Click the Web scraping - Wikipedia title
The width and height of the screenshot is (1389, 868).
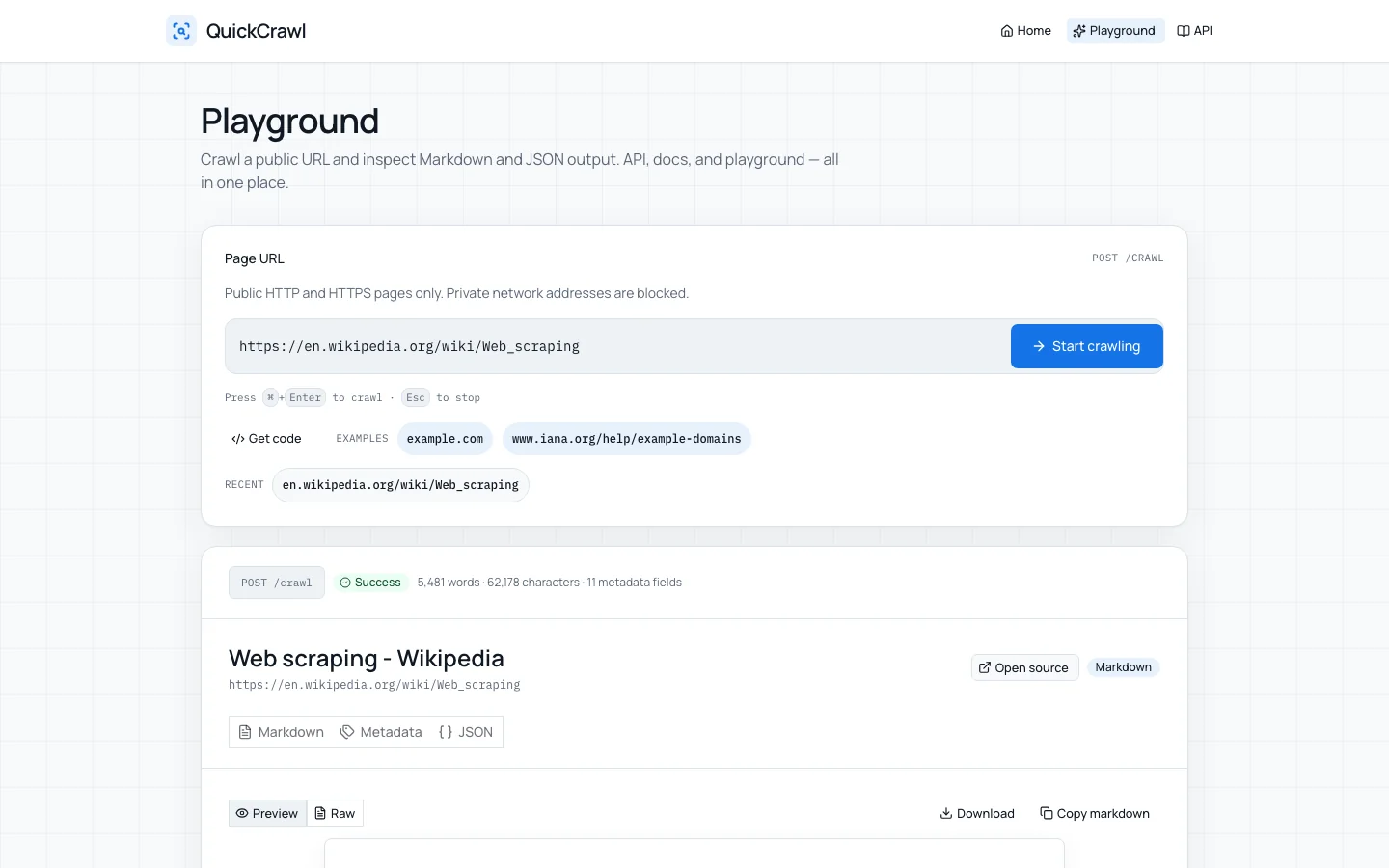pyautogui.click(x=367, y=658)
